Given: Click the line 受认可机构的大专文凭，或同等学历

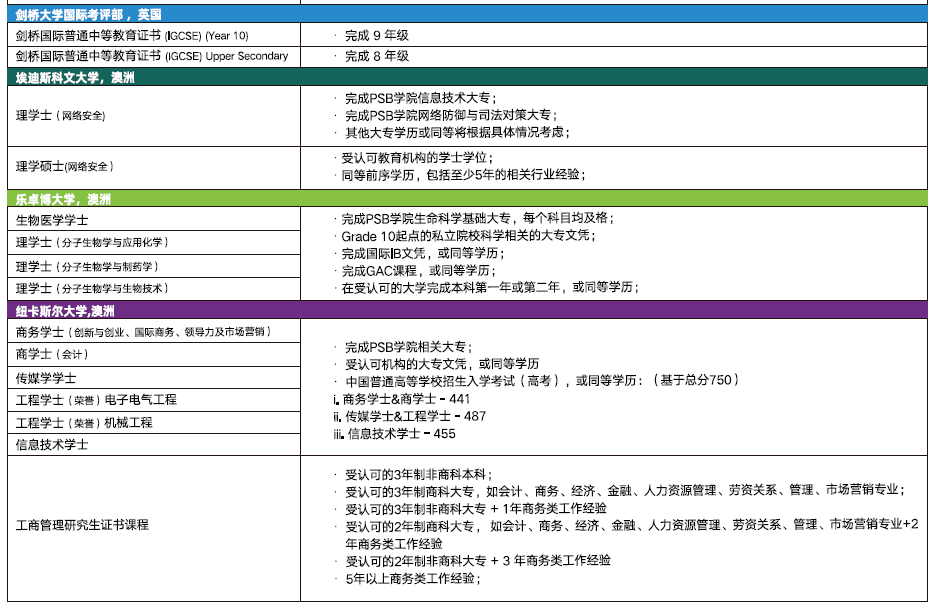Looking at the screenshot, I should tap(442, 364).
